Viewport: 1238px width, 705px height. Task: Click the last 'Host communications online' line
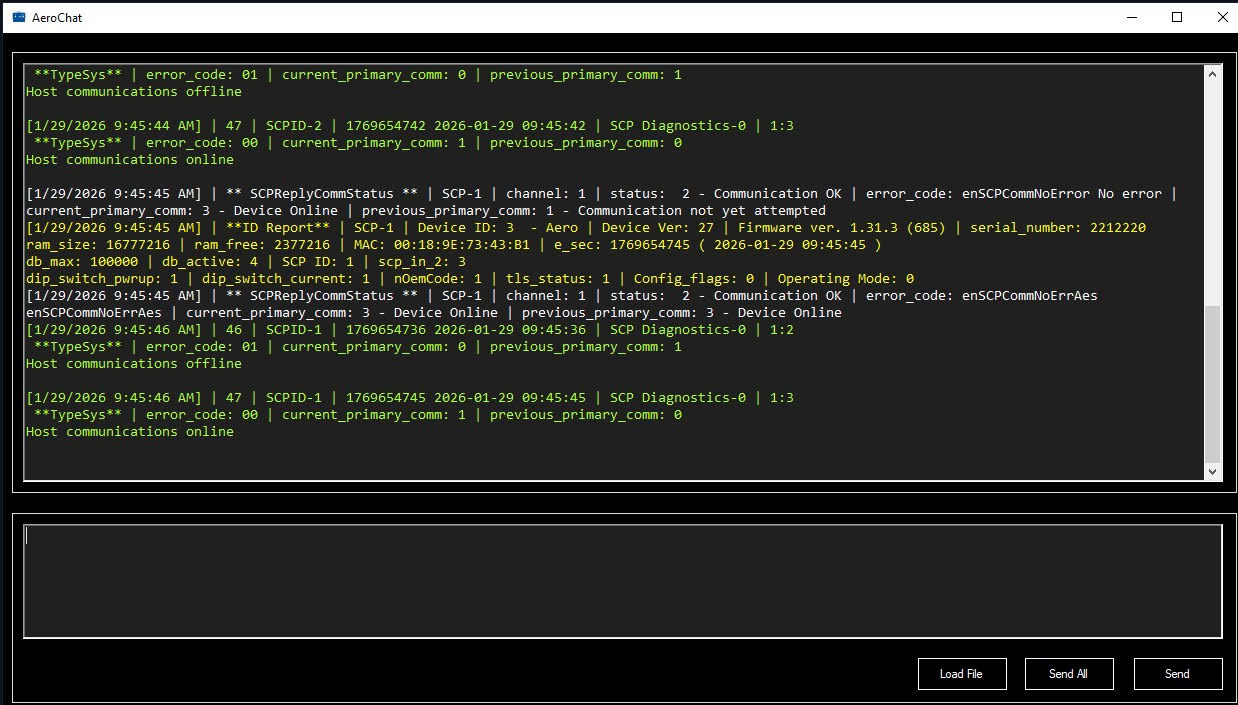(x=130, y=432)
